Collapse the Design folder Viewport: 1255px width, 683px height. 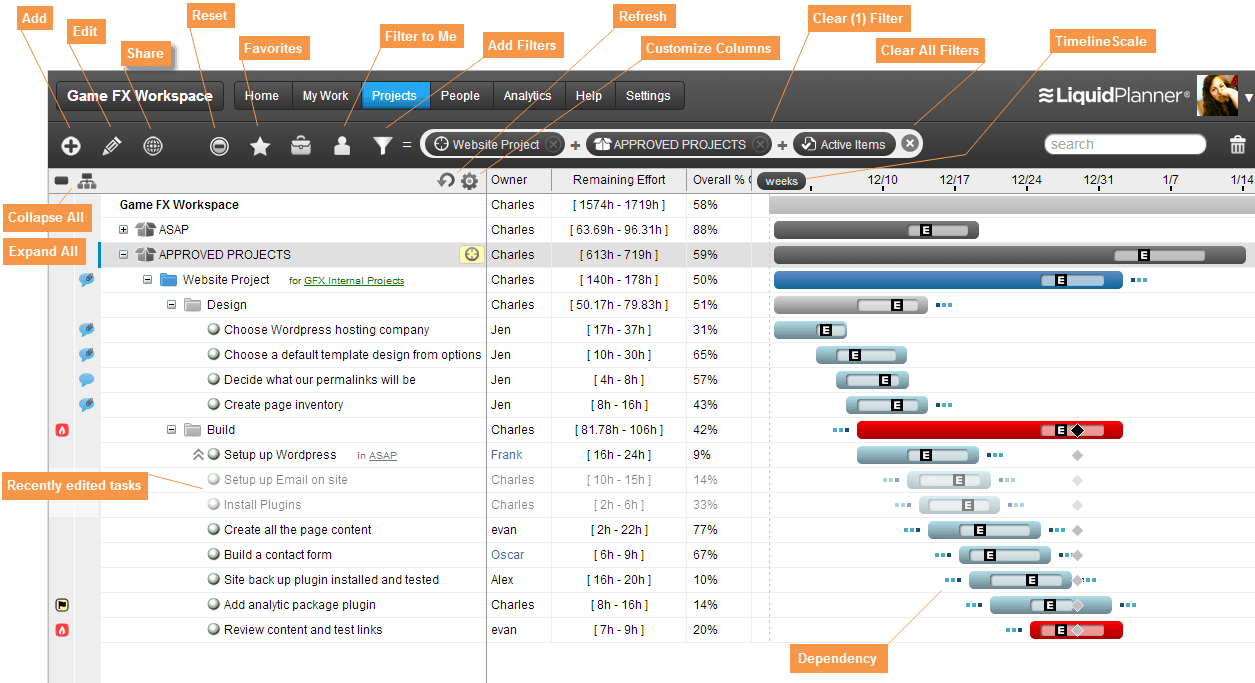point(171,304)
